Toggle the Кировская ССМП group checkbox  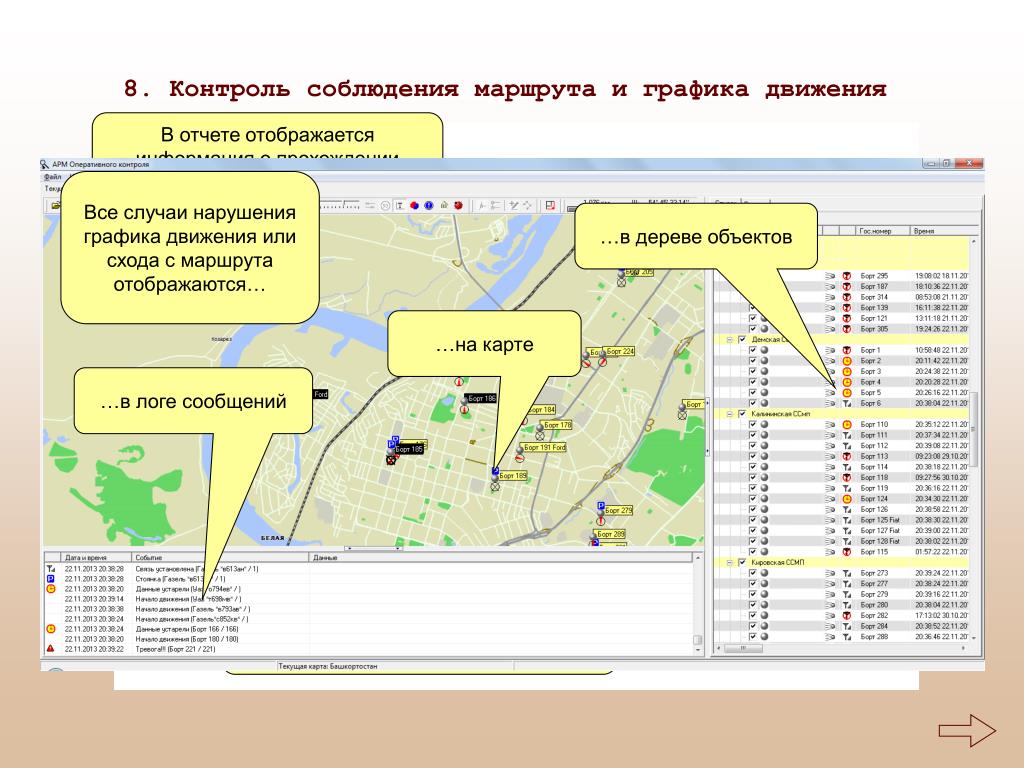742,562
